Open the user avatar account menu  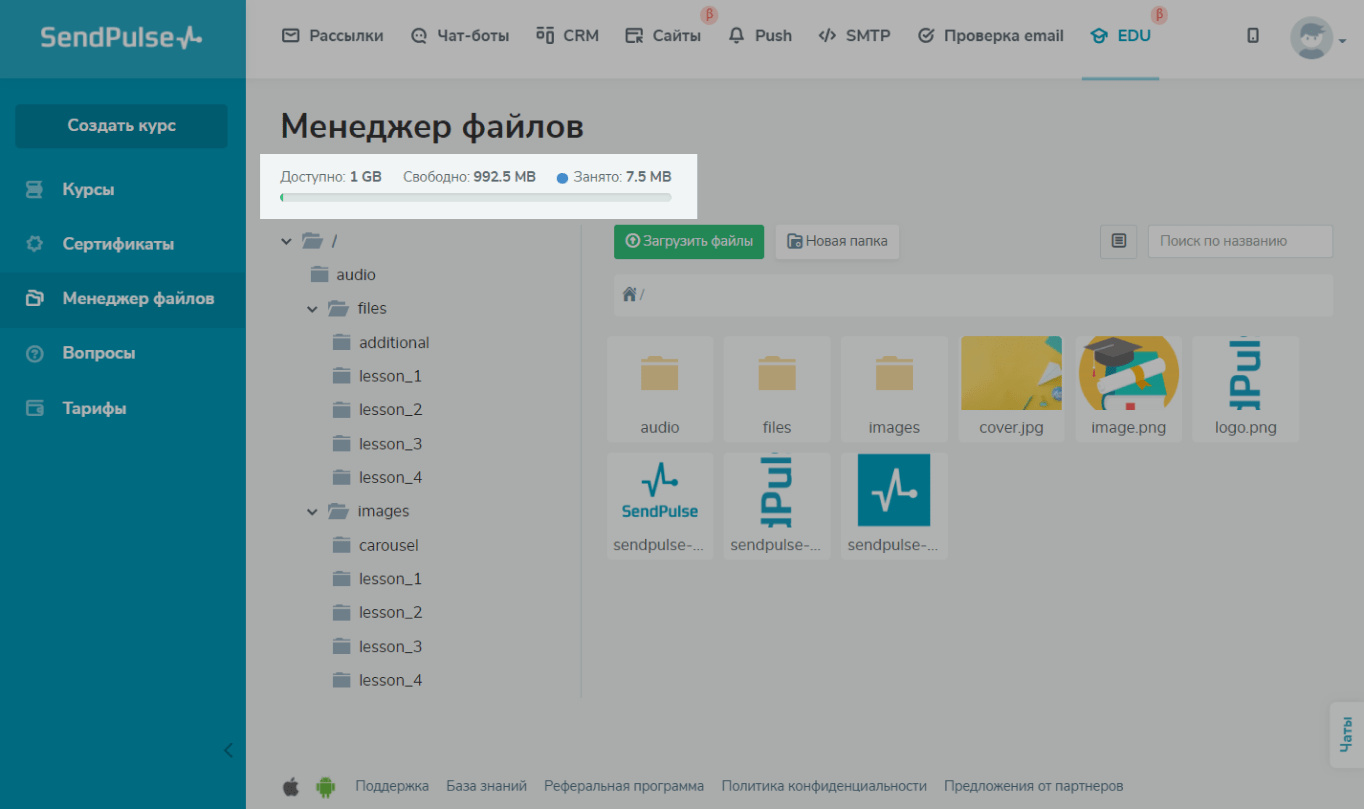tap(1318, 38)
